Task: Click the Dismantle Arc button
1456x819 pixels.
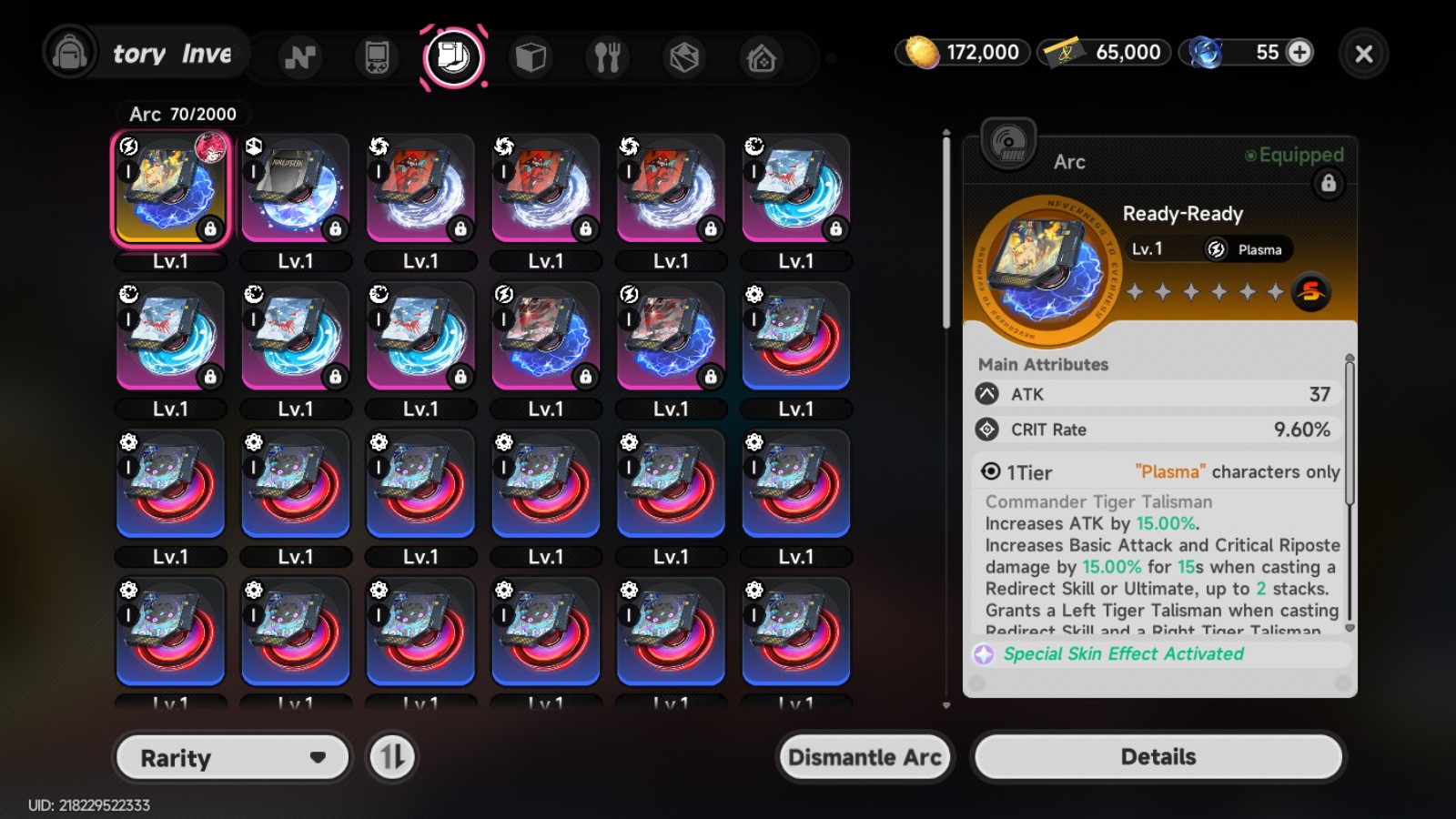Action: coord(864,757)
